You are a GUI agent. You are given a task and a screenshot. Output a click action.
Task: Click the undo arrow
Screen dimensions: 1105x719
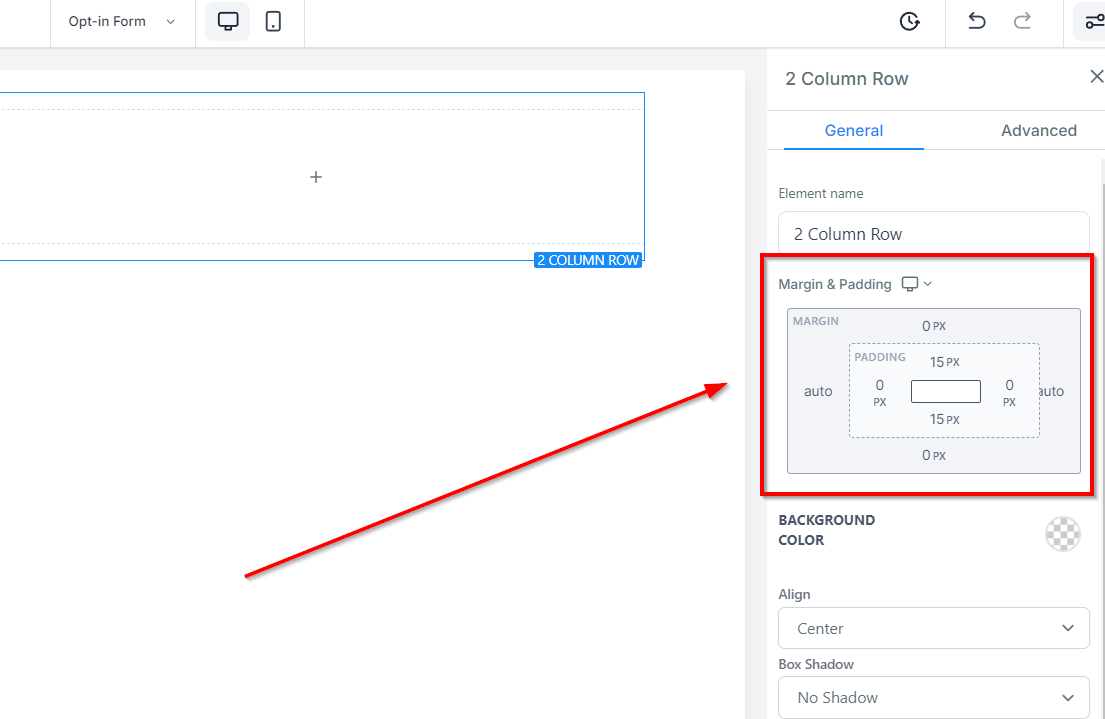(x=977, y=22)
